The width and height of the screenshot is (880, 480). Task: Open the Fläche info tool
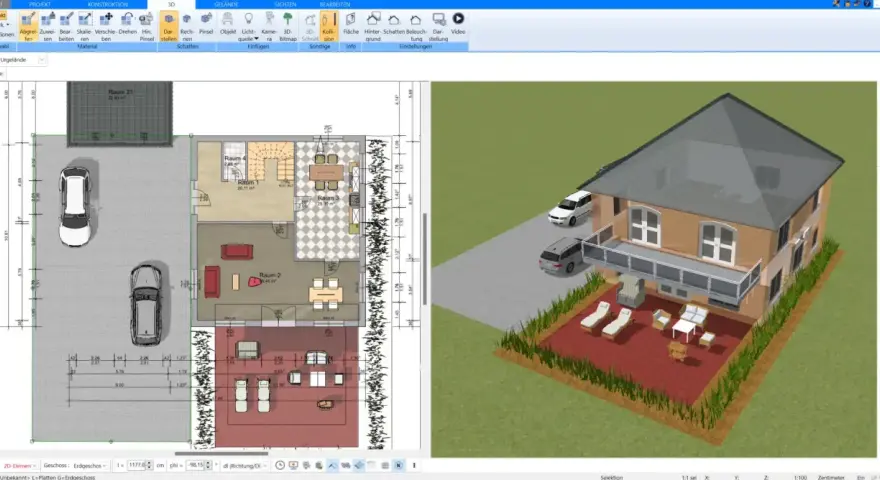click(x=351, y=24)
